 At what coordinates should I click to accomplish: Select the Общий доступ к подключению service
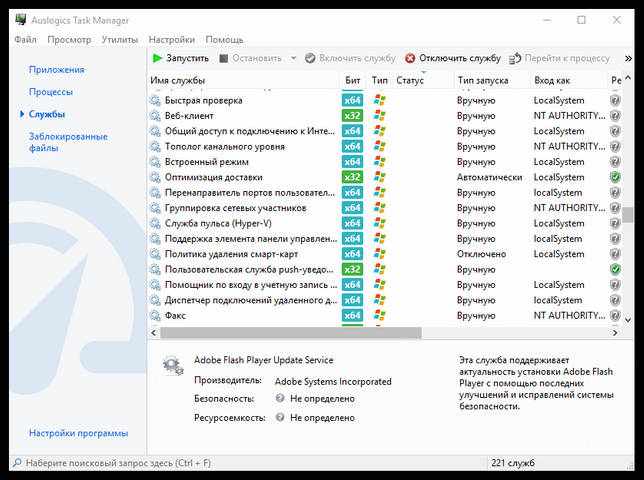[384, 131]
